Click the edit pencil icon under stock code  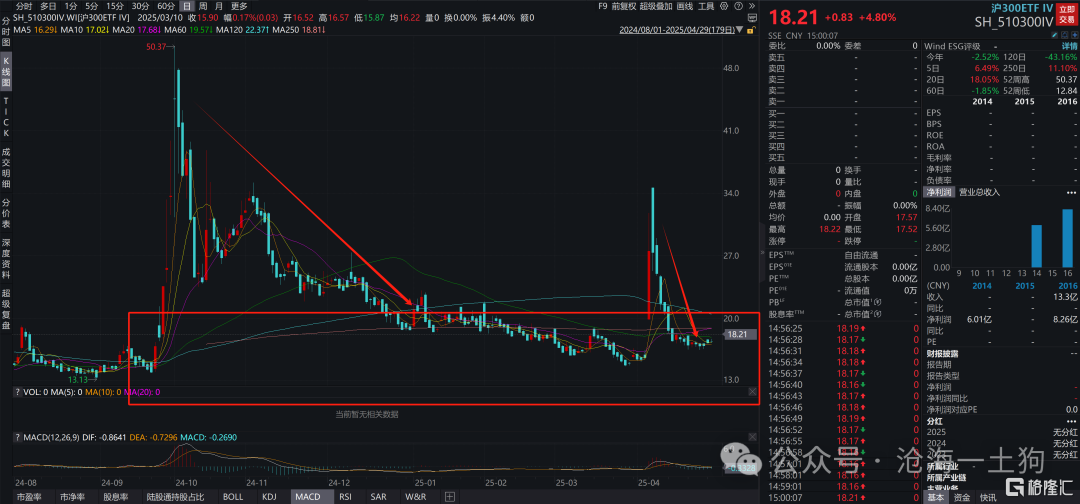pos(1055,35)
